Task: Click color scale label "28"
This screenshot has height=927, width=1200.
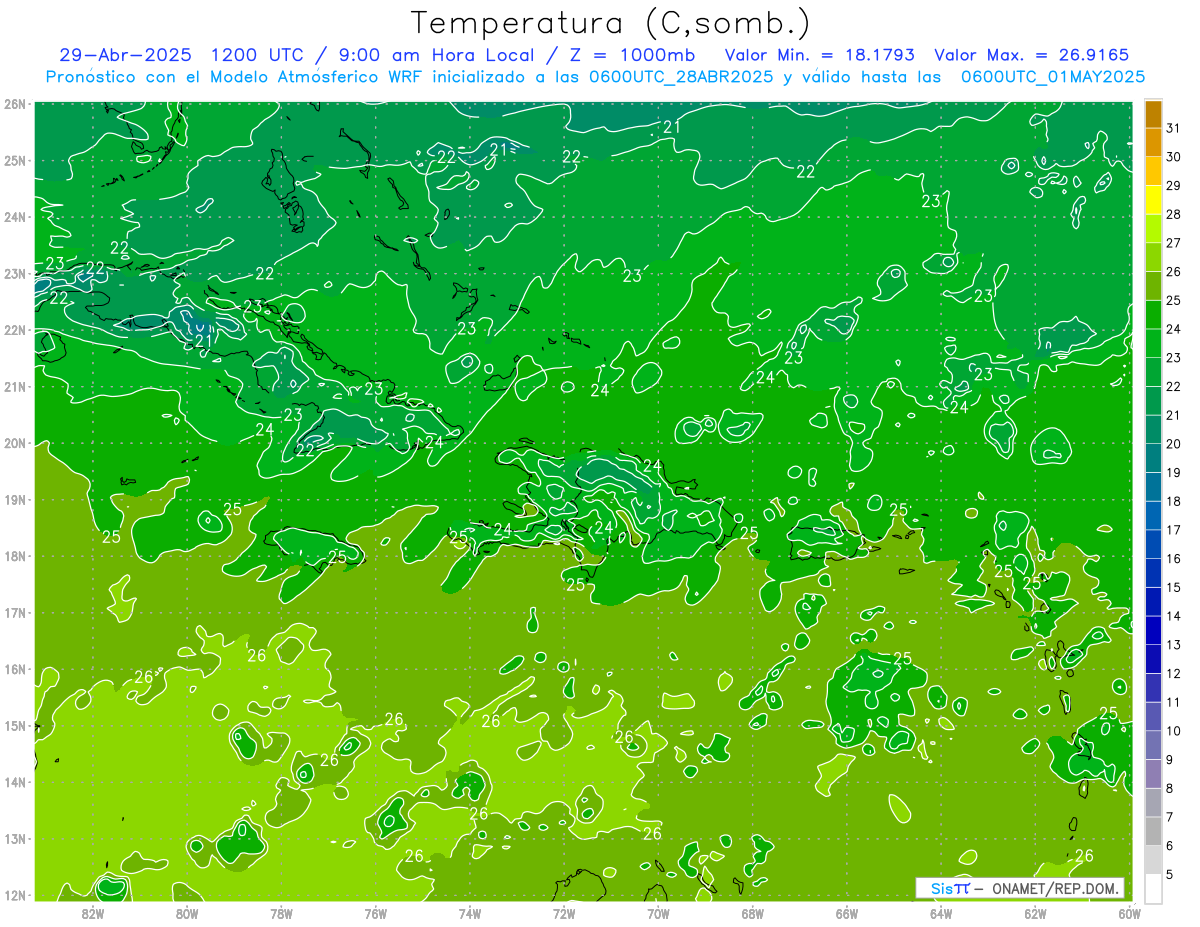Action: [x=1174, y=215]
